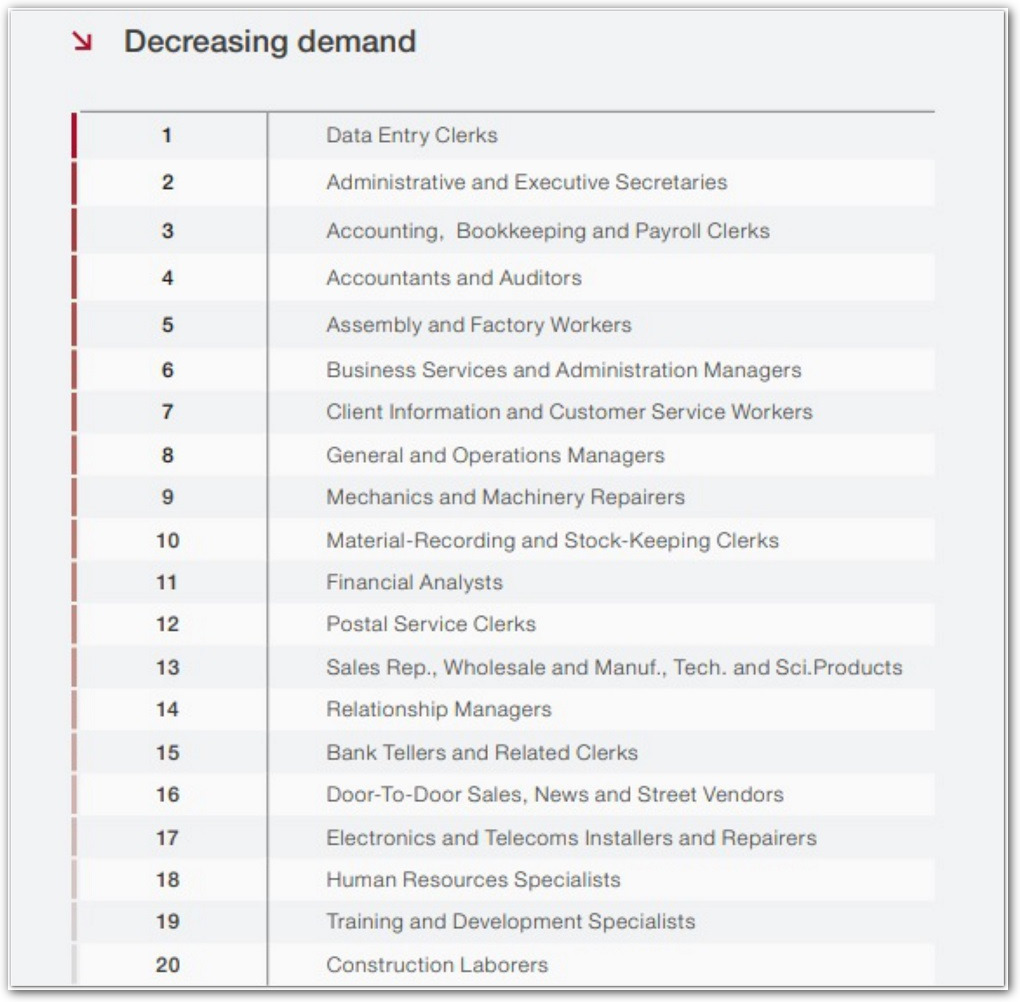Click the red downward arrow icon

click(82, 41)
